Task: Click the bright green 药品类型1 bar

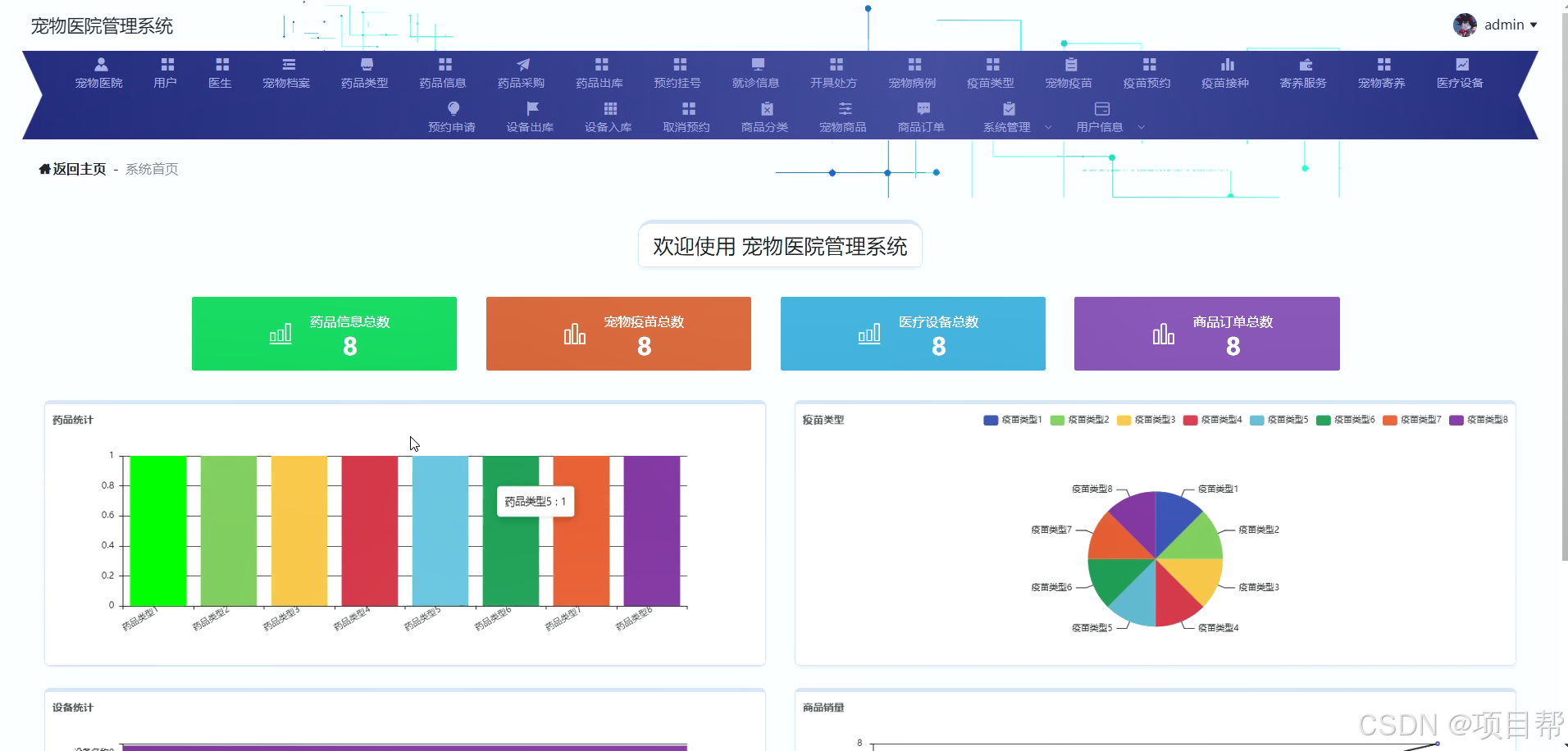Action: (158, 530)
